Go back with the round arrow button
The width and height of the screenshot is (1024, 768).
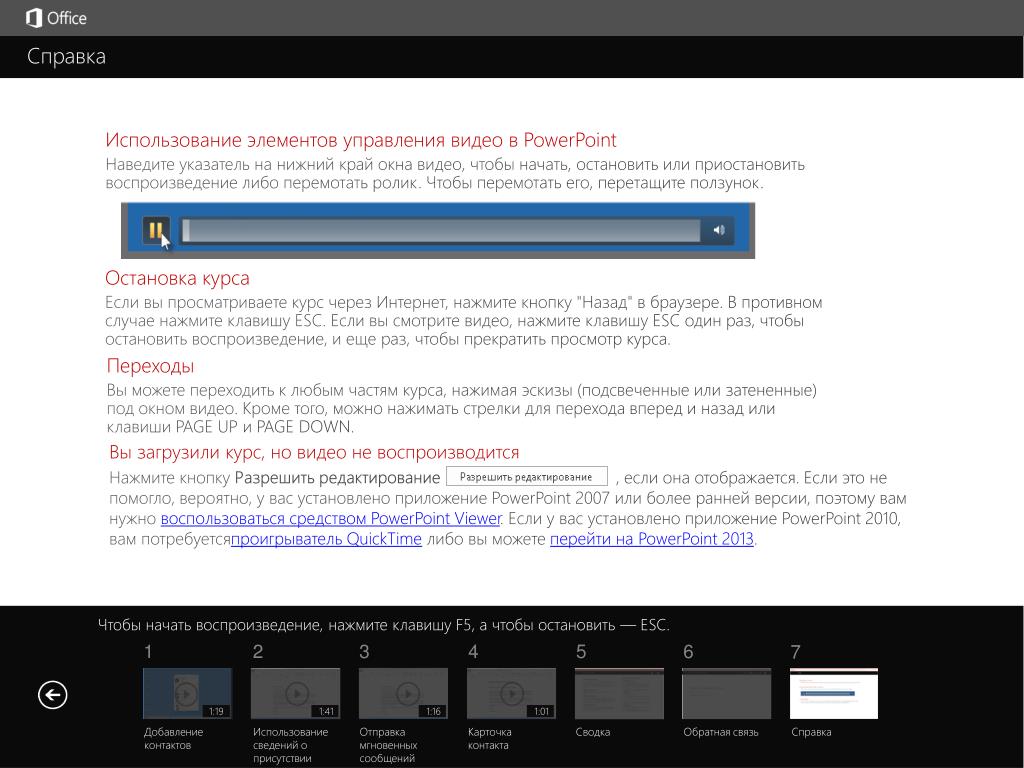click(x=52, y=694)
